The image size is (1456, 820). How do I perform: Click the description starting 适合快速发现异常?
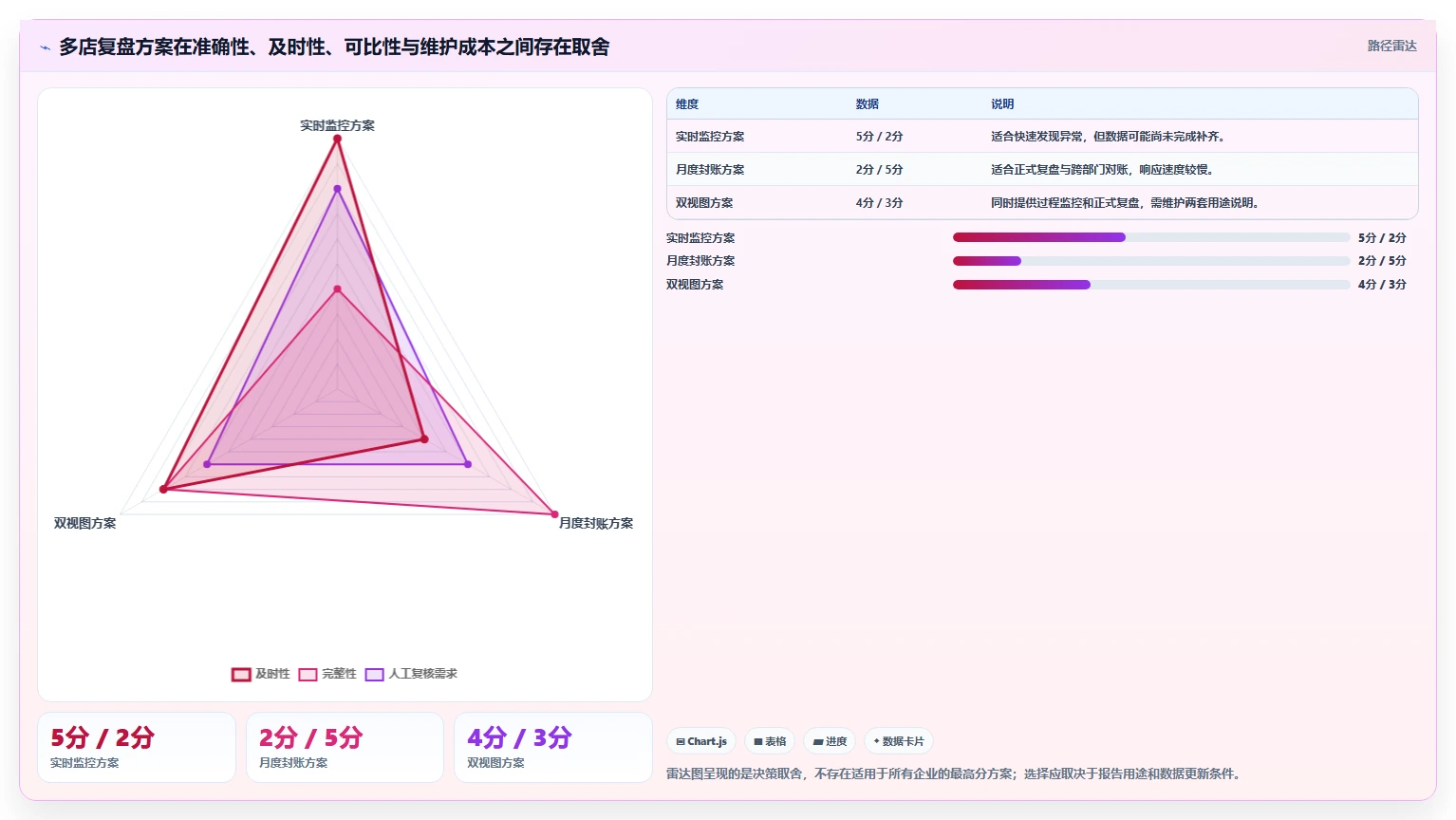click(1110, 137)
